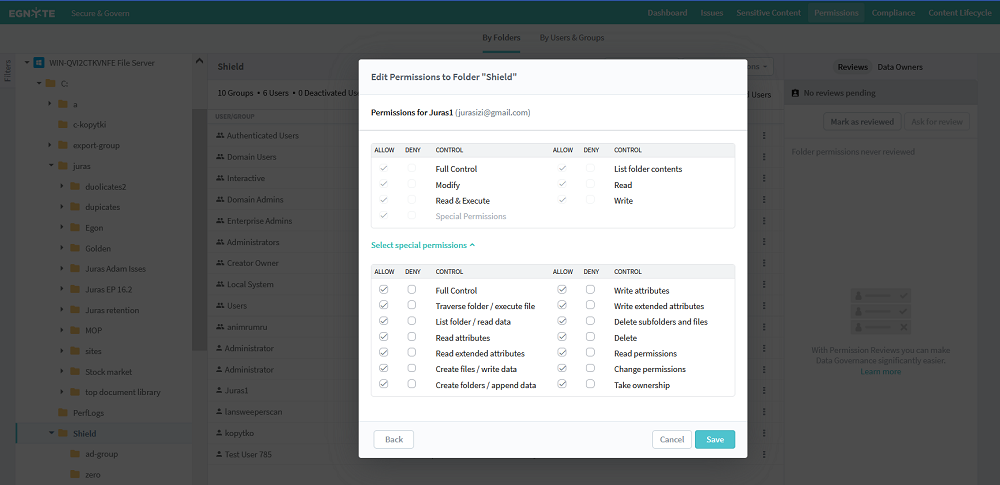Toggle Allow for List folder / read data

[384, 321]
